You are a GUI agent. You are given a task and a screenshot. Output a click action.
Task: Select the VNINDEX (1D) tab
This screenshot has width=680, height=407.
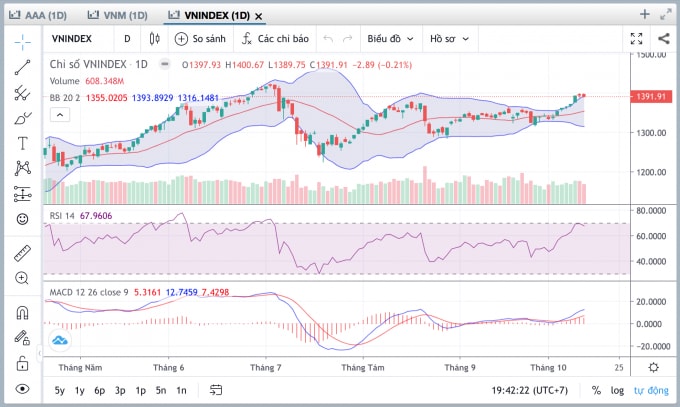209,16
